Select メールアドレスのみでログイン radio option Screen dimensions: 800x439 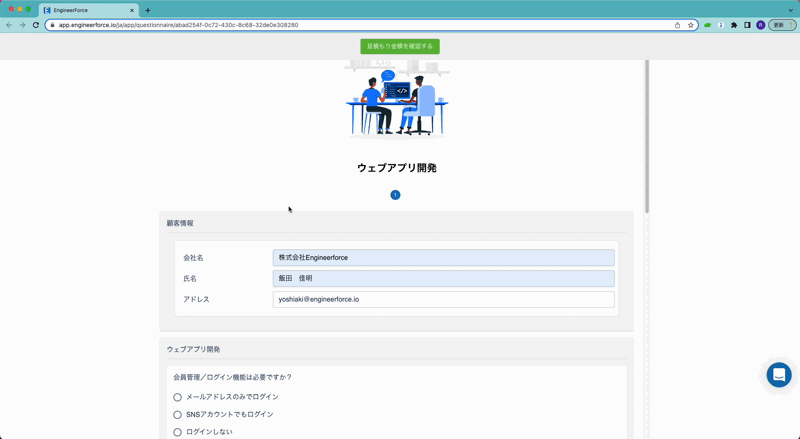coord(178,397)
